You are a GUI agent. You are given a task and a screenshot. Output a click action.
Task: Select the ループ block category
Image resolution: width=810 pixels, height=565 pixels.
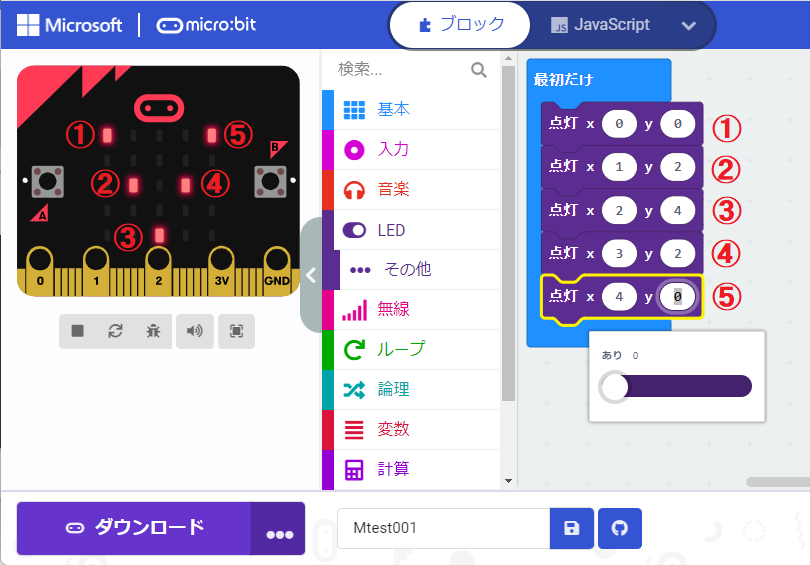[x=400, y=350]
